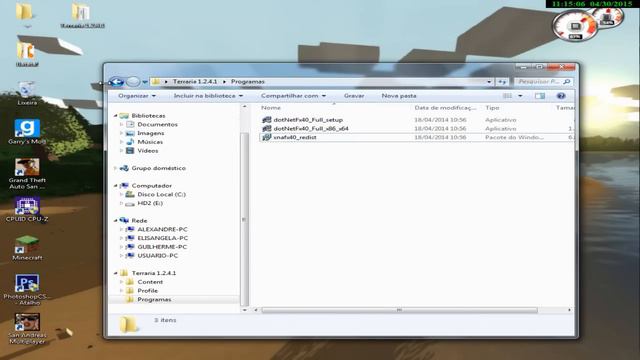Toggle the preview pane icon
Image resolution: width=640 pixels, height=360 pixels.
click(x=540, y=96)
